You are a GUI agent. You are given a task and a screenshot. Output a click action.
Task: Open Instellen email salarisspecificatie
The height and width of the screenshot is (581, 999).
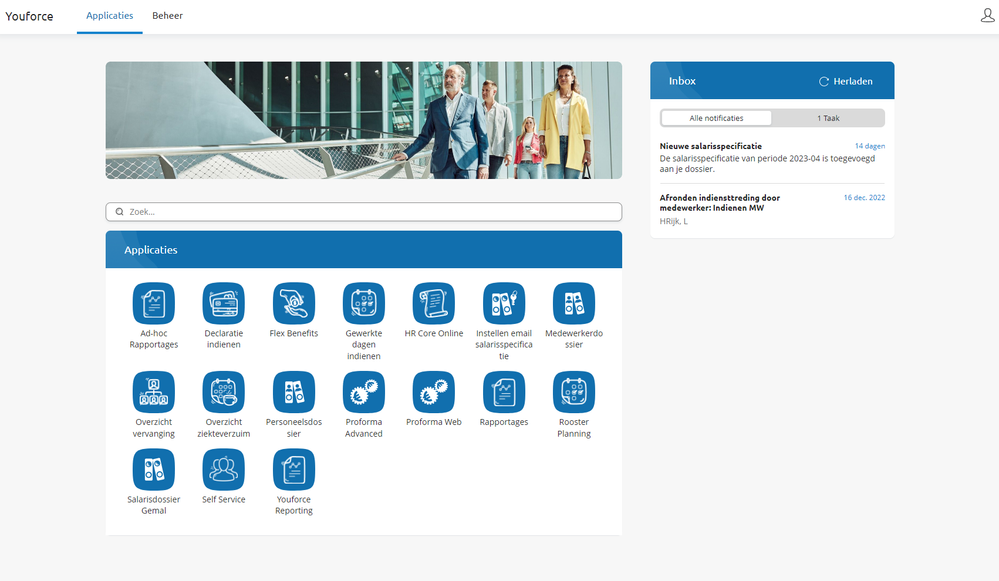(x=504, y=304)
